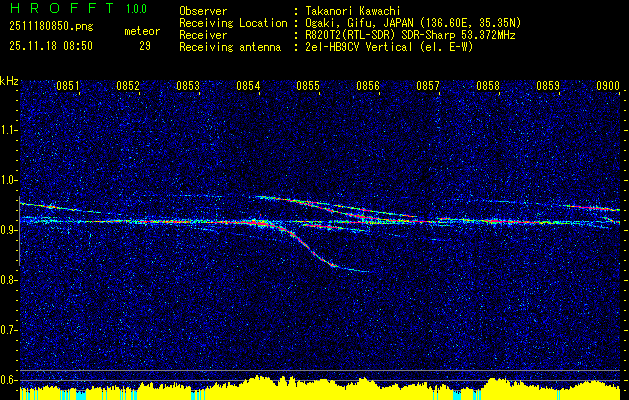This screenshot has width=629, height=400.
Task: Click the 0854 time marker
Action: 248,86
